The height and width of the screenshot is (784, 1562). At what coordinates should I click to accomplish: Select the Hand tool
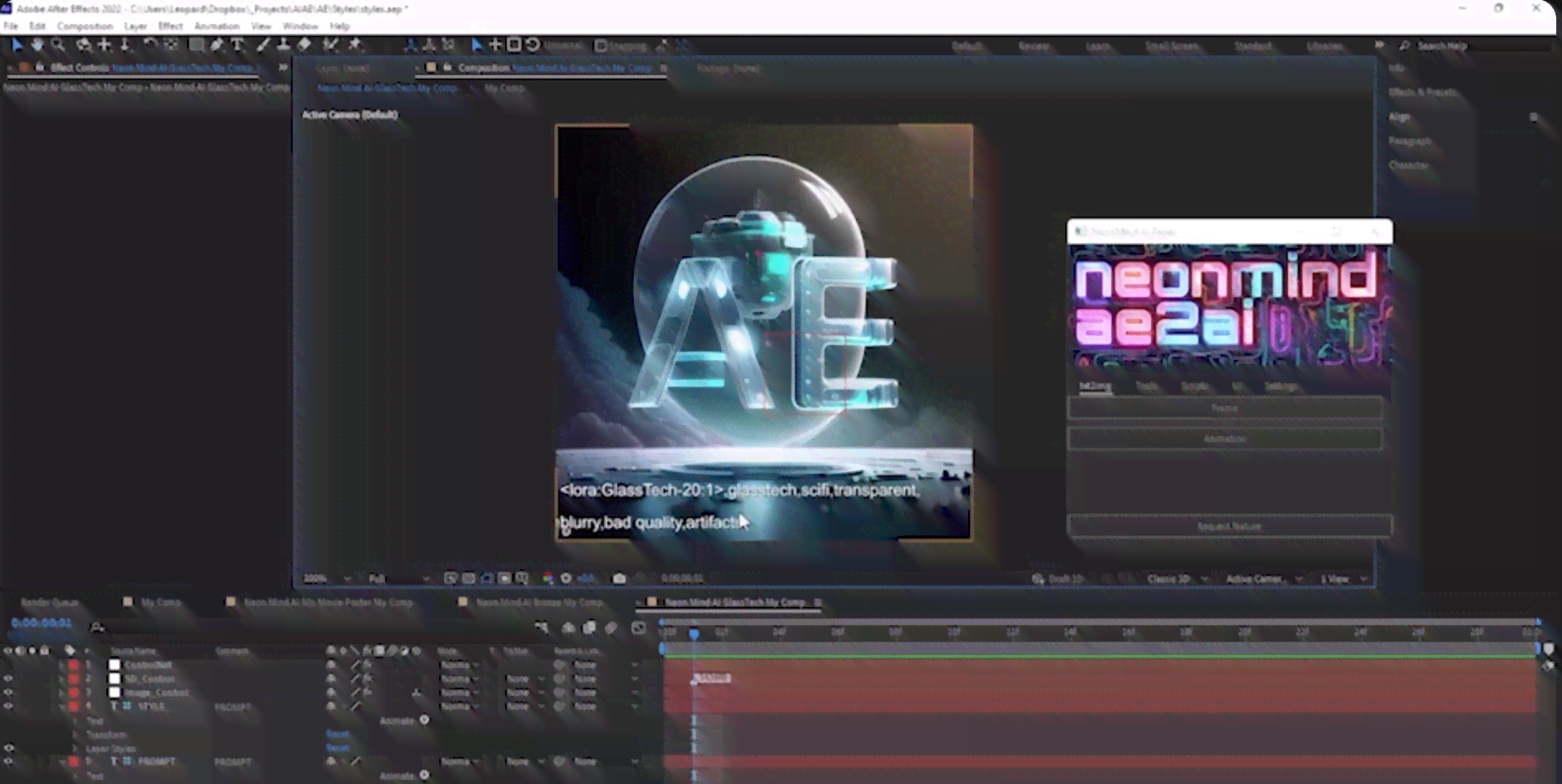point(37,45)
